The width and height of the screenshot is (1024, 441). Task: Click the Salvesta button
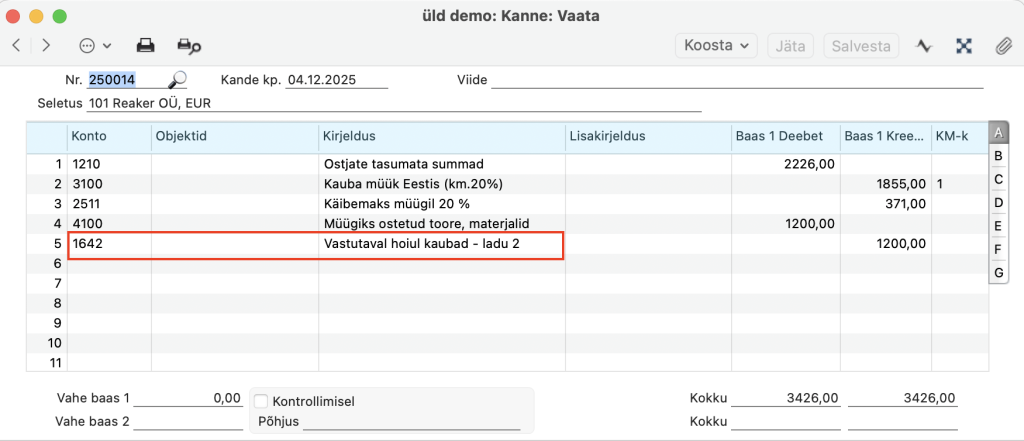tap(861, 45)
